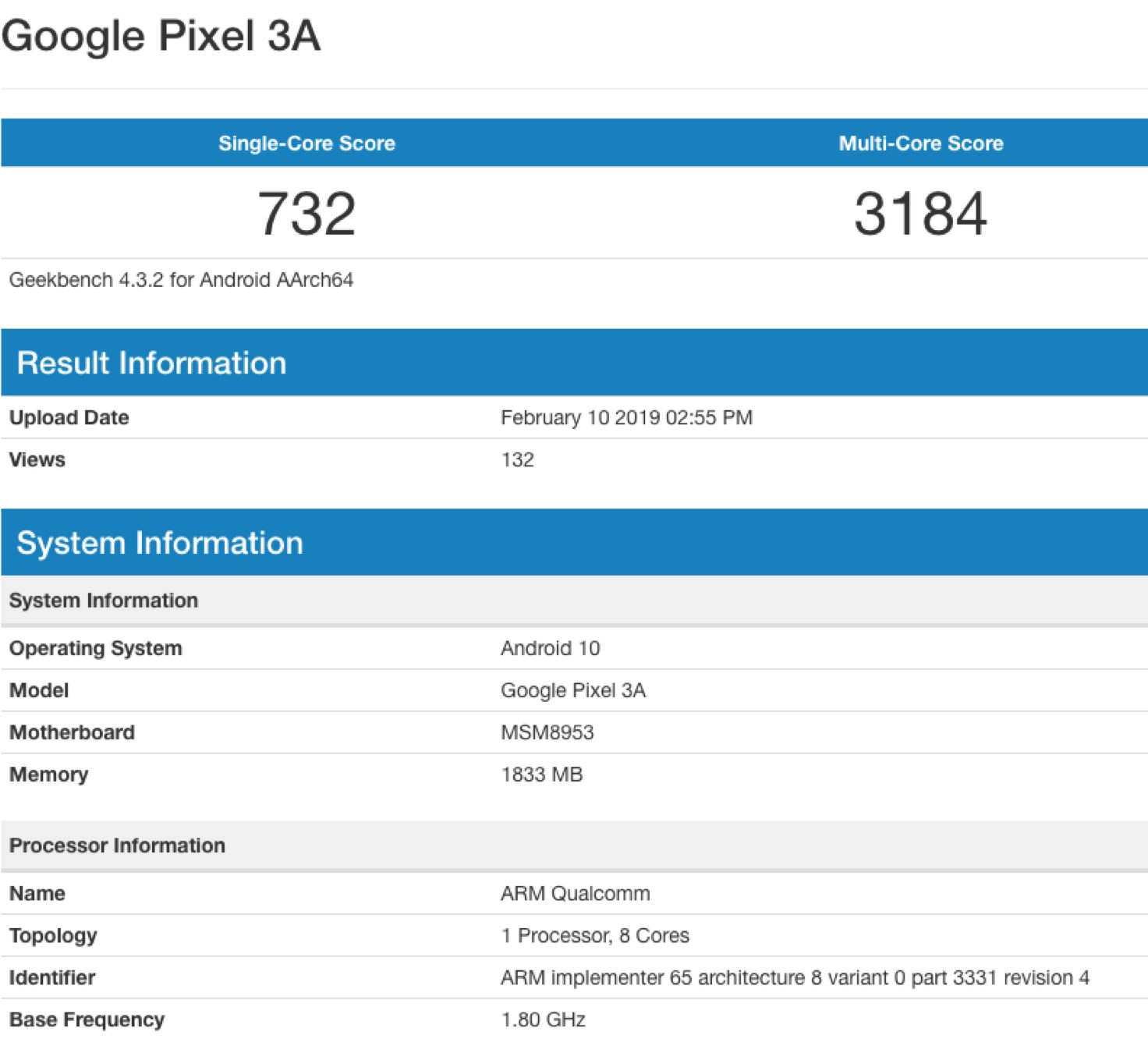Screen dimensions: 1148x1049
Task: Click the 1.80 GHz base frequency value
Action: tap(543, 1020)
